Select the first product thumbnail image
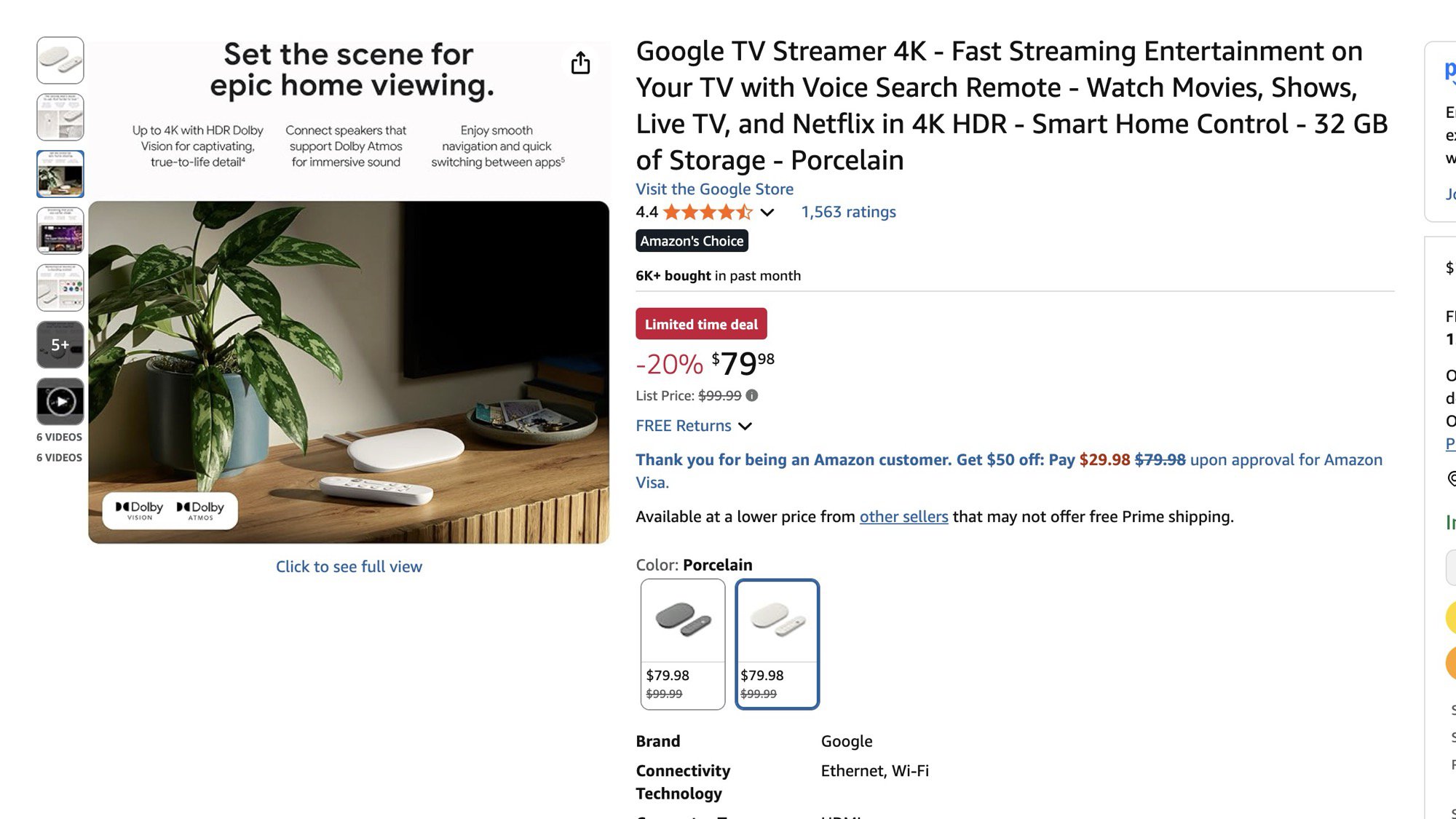This screenshot has height=819, width=1456. click(60, 60)
